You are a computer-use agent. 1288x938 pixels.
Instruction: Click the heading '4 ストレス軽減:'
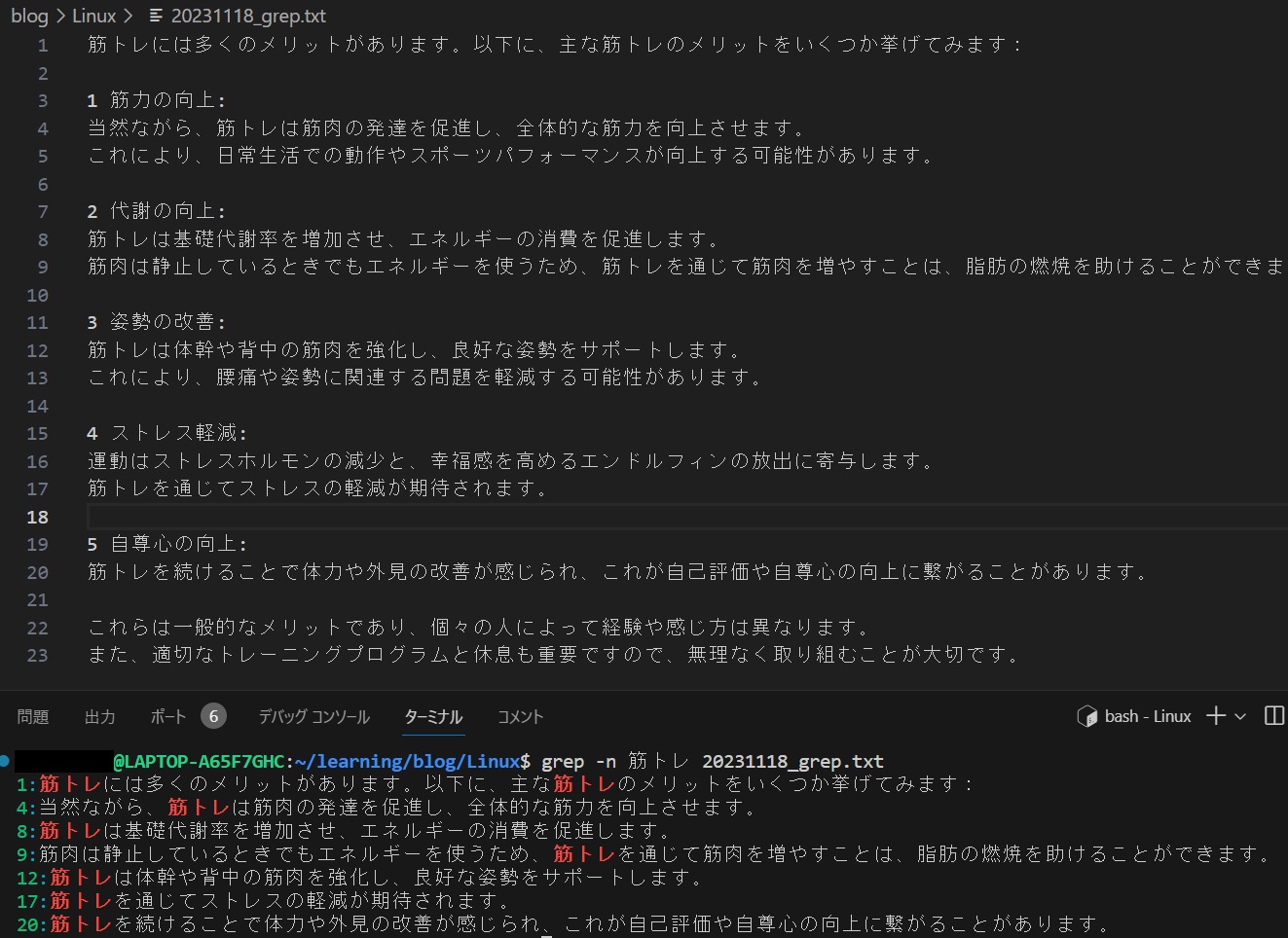[167, 433]
